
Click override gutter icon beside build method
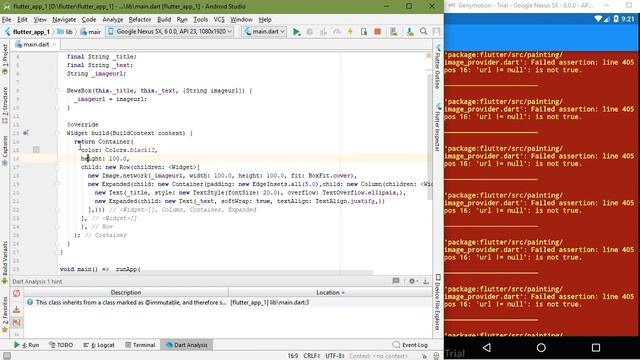[26, 133]
